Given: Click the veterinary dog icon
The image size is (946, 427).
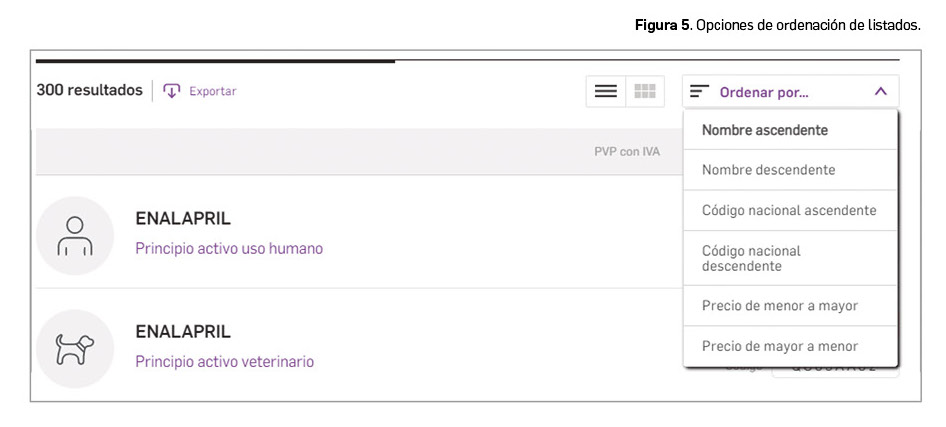Looking at the screenshot, I should (75, 348).
